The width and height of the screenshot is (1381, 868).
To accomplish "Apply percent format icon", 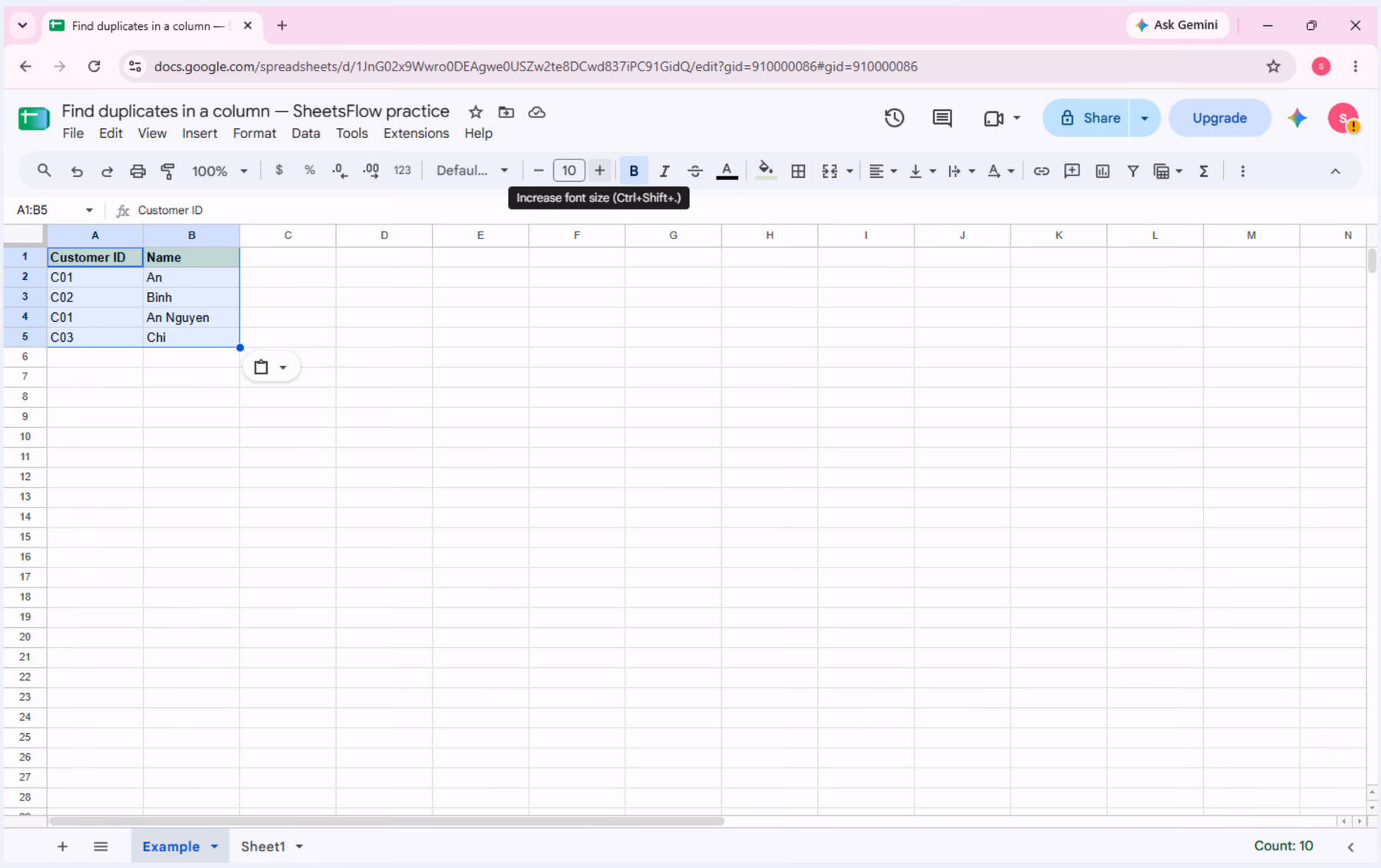I will (309, 170).
